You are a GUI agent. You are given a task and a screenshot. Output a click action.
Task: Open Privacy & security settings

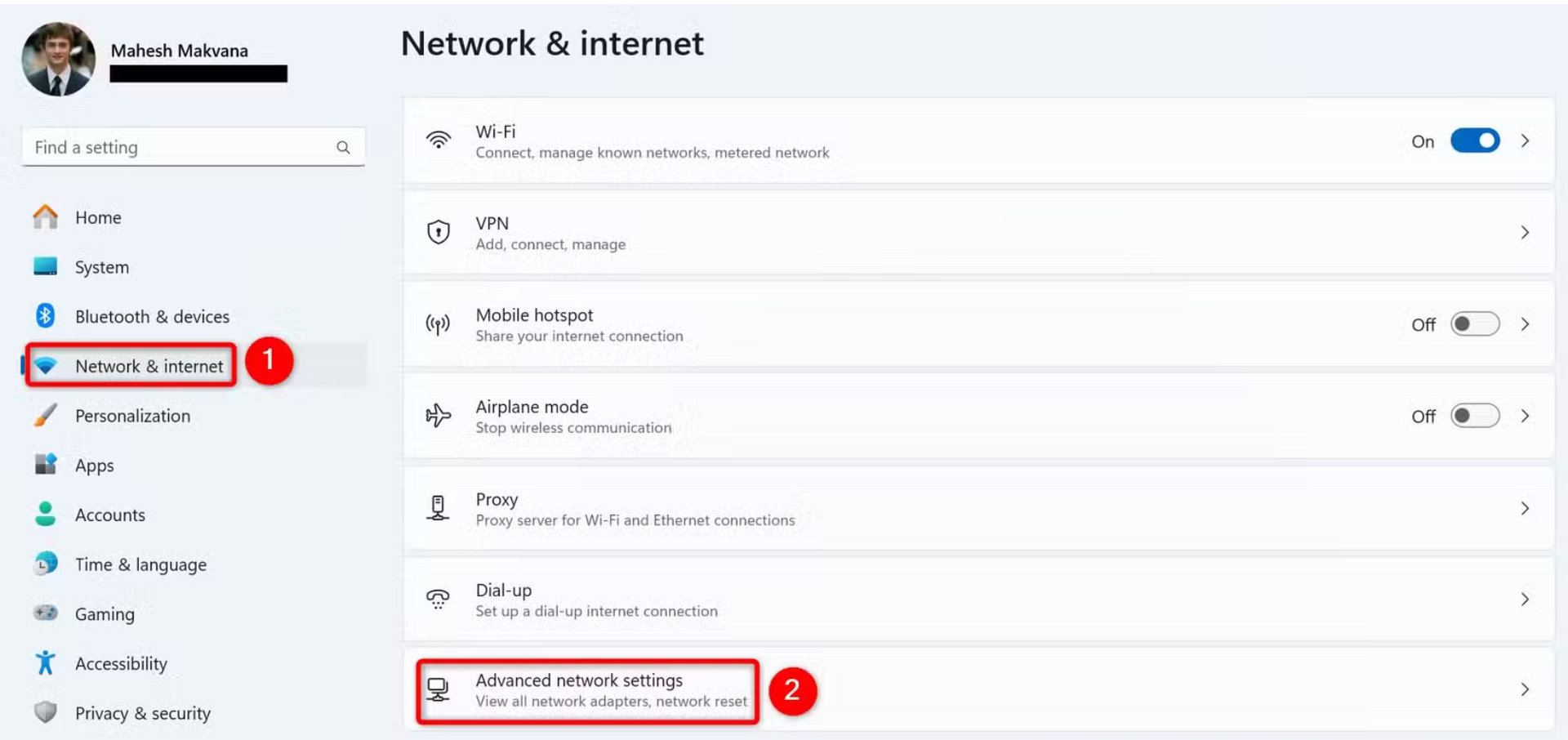[142, 713]
